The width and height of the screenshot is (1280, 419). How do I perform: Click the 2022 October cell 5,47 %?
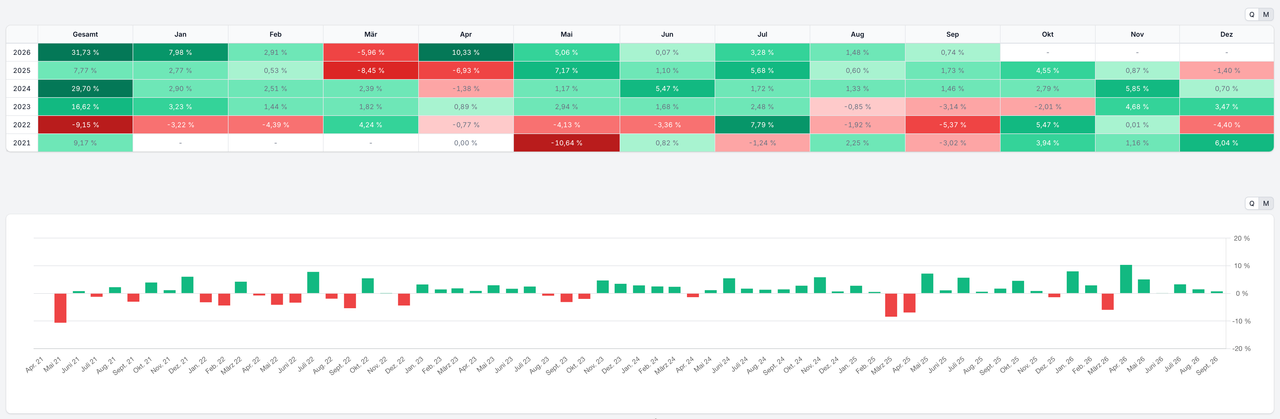[x=1047, y=124]
